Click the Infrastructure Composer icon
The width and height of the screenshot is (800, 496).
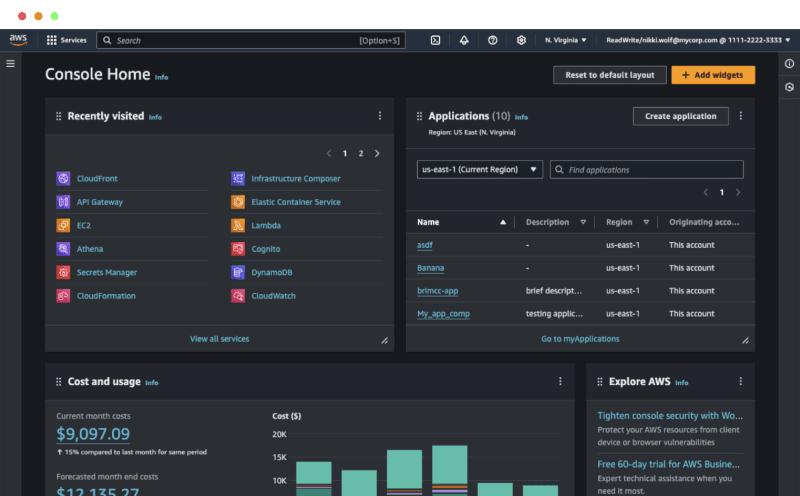(x=238, y=179)
